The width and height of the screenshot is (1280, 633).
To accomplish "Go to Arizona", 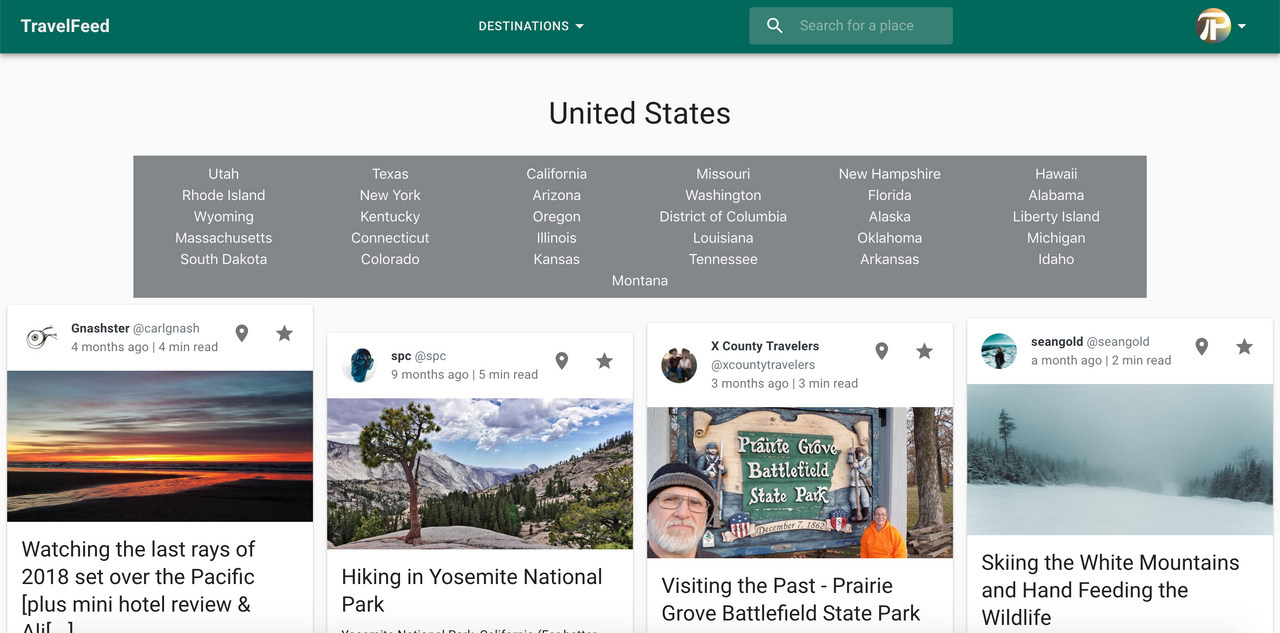I will (557, 195).
